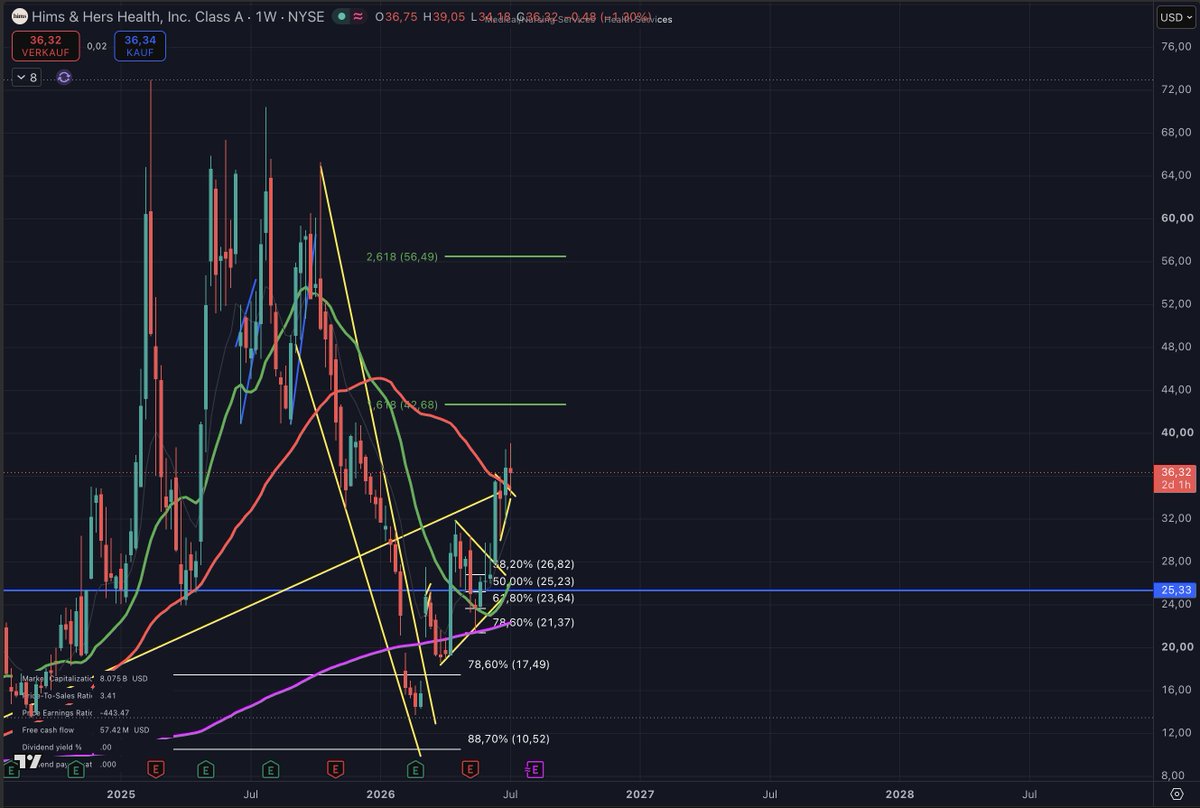
Task: Open the green earnings marker beside 2026 label
Action: pos(417,768)
